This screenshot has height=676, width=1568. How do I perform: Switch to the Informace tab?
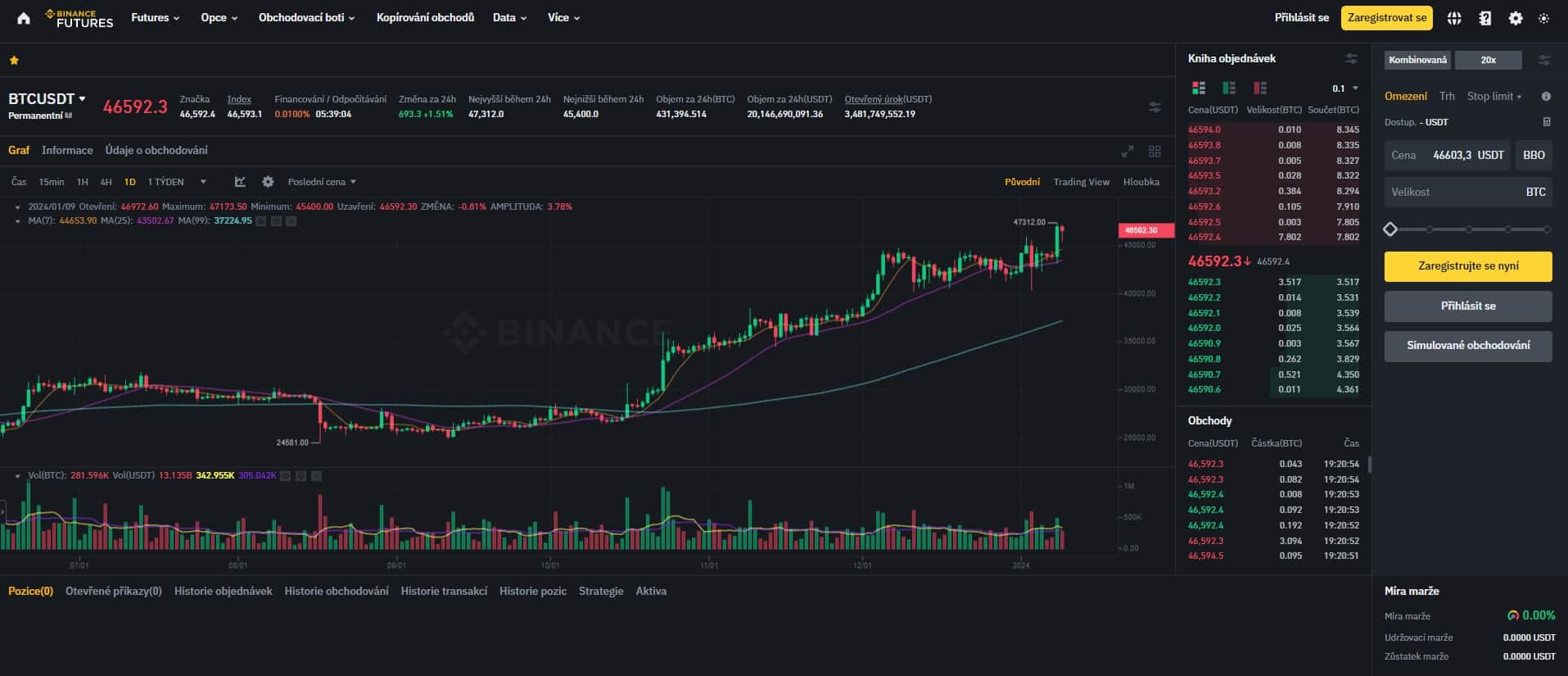pos(67,151)
